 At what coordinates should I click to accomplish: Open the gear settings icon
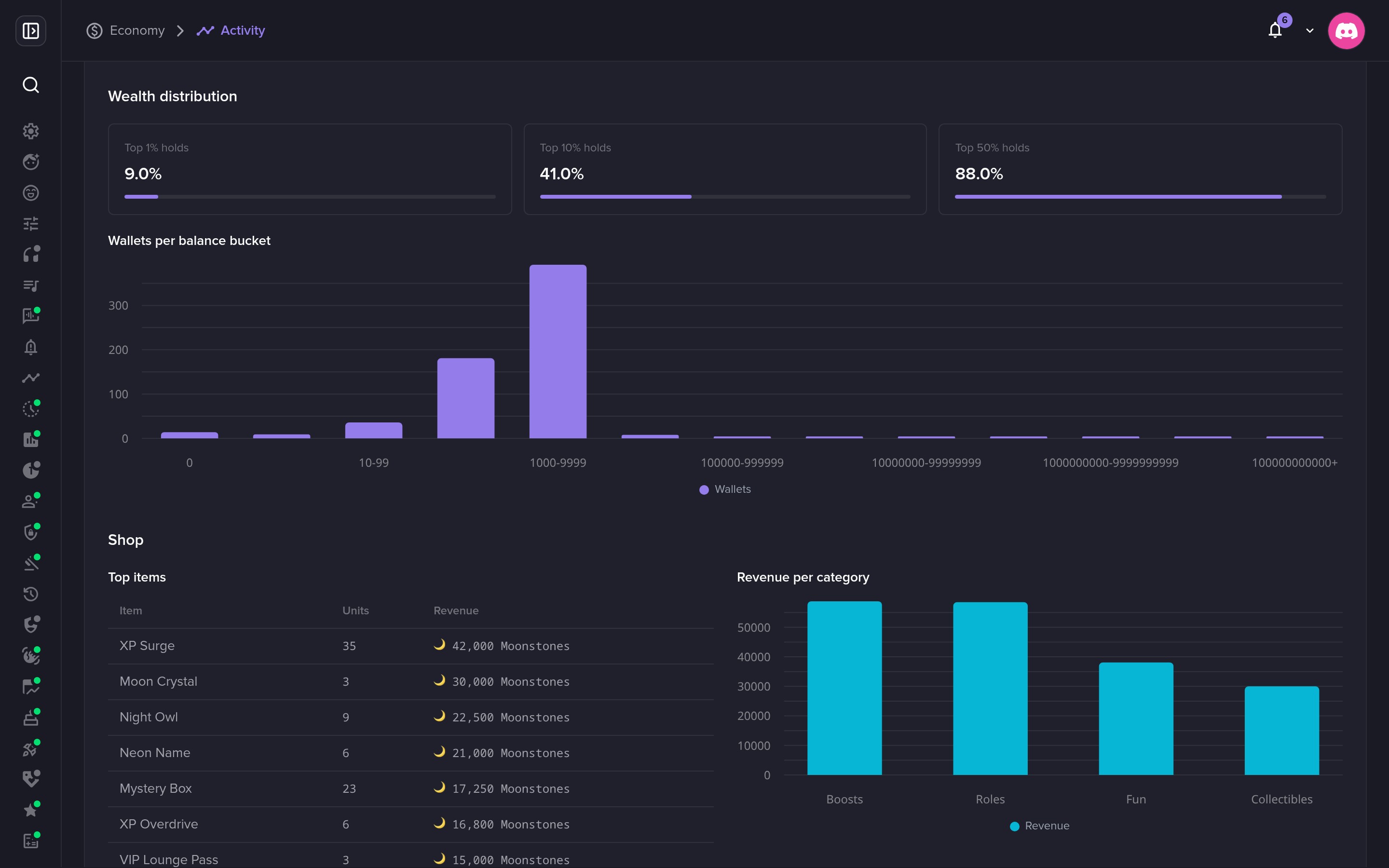click(x=30, y=131)
